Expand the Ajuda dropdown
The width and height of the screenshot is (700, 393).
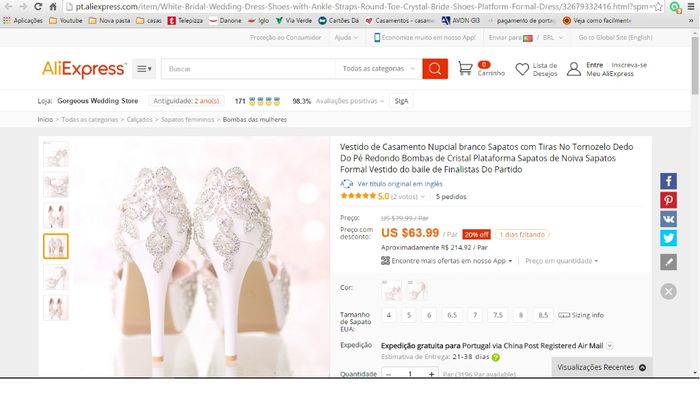click(346, 38)
